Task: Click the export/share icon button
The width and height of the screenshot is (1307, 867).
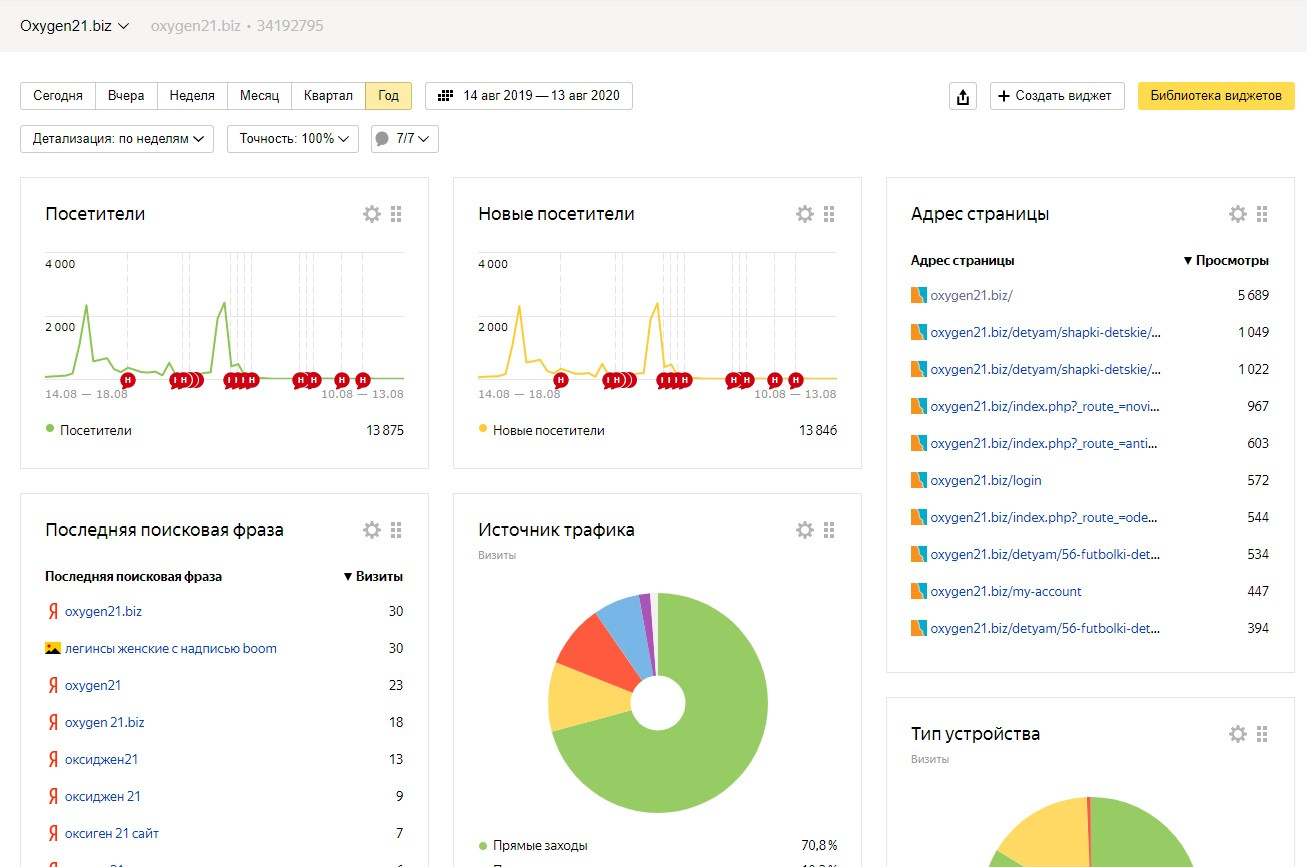Action: [962, 96]
